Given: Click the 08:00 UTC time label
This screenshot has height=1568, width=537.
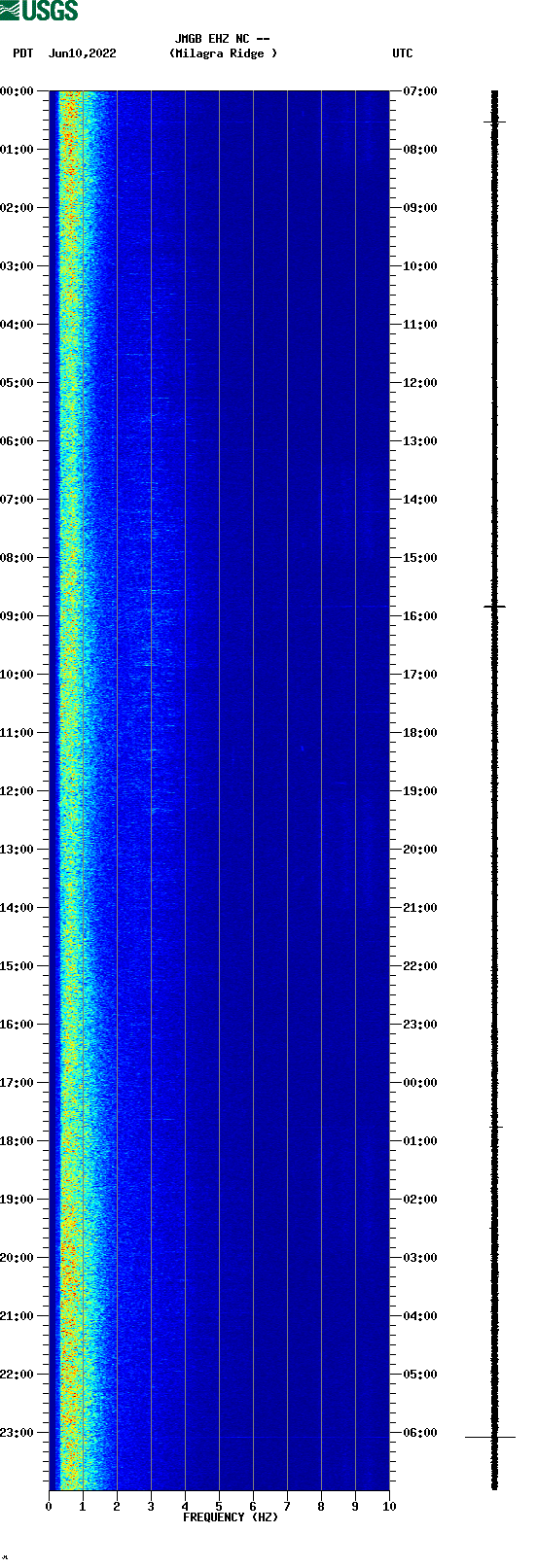Looking at the screenshot, I should pos(420,150).
